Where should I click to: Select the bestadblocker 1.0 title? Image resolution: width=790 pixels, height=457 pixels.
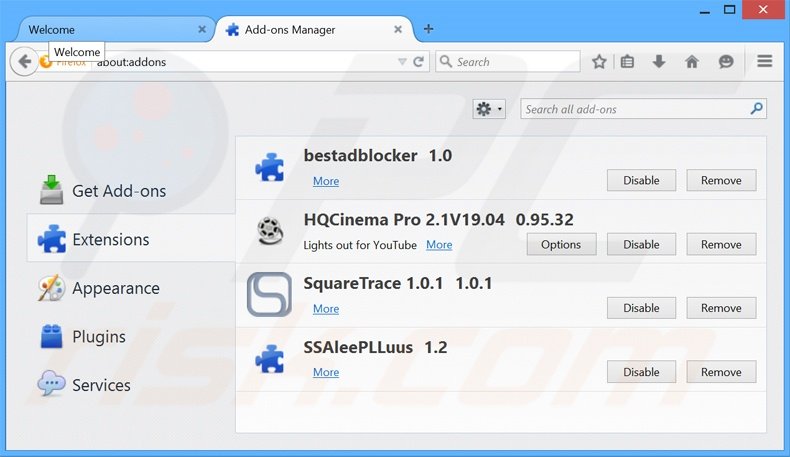click(x=378, y=156)
